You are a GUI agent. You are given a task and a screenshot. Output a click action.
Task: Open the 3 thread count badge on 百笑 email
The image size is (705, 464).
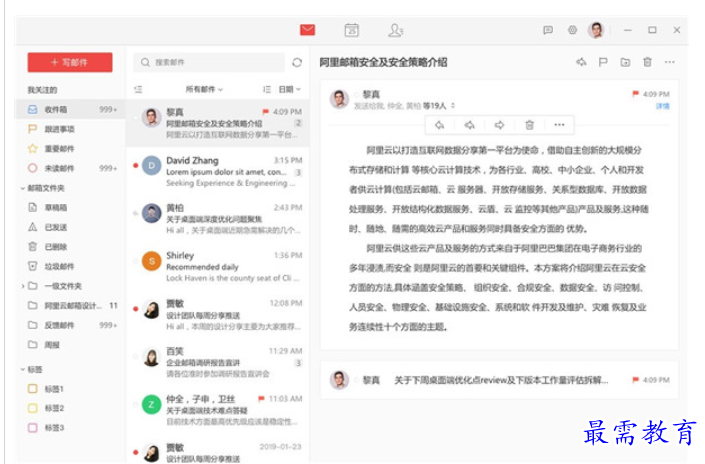(298, 363)
